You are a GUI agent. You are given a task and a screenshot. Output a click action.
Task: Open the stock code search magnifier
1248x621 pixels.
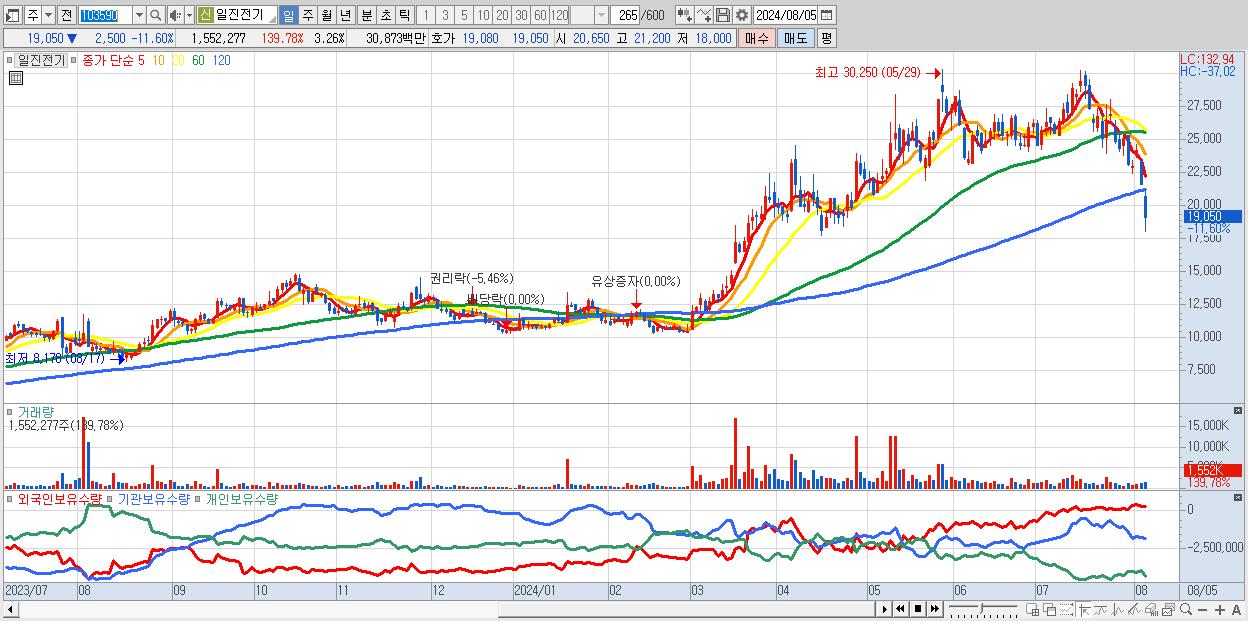155,15
